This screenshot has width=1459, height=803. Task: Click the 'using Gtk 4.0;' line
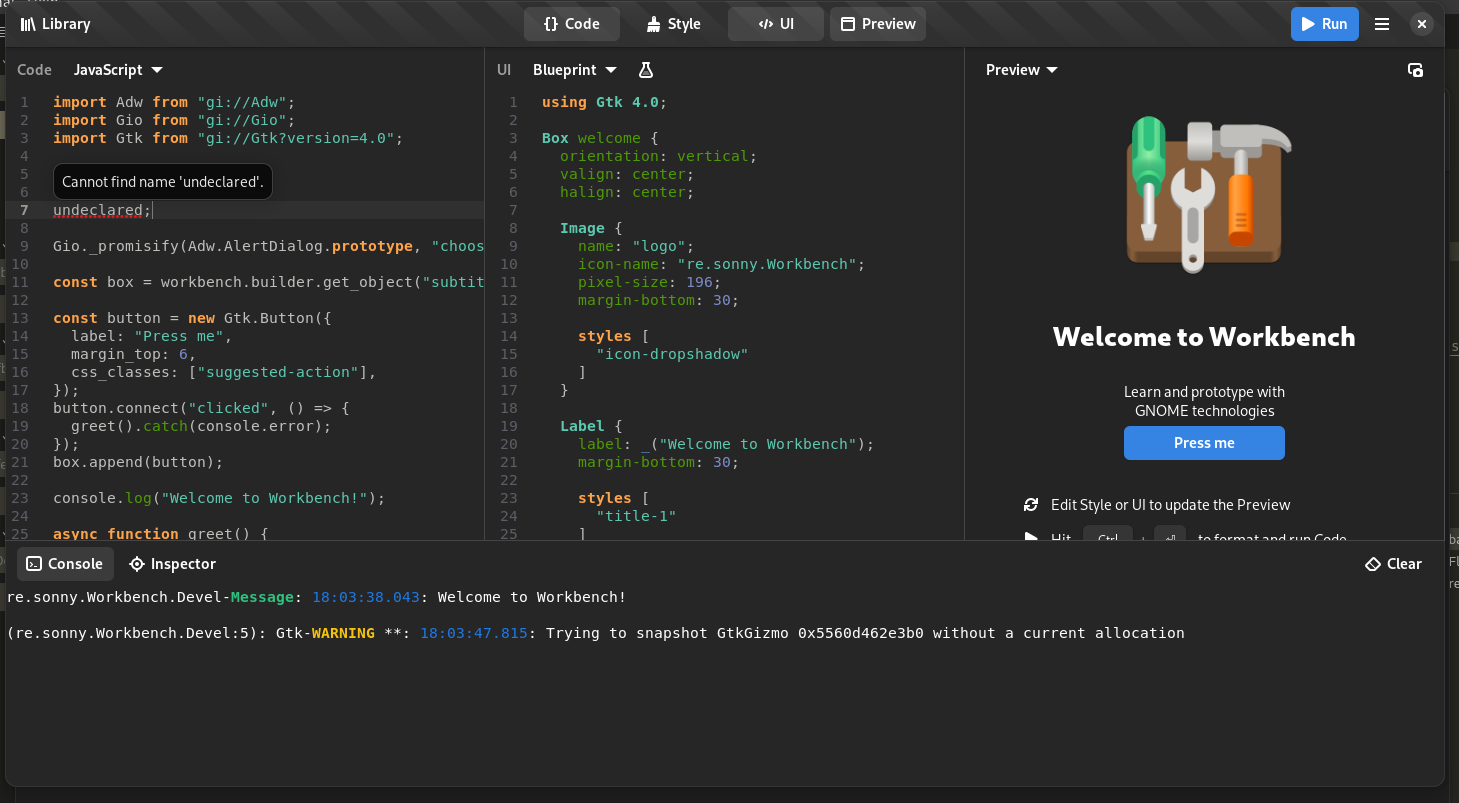coord(604,102)
